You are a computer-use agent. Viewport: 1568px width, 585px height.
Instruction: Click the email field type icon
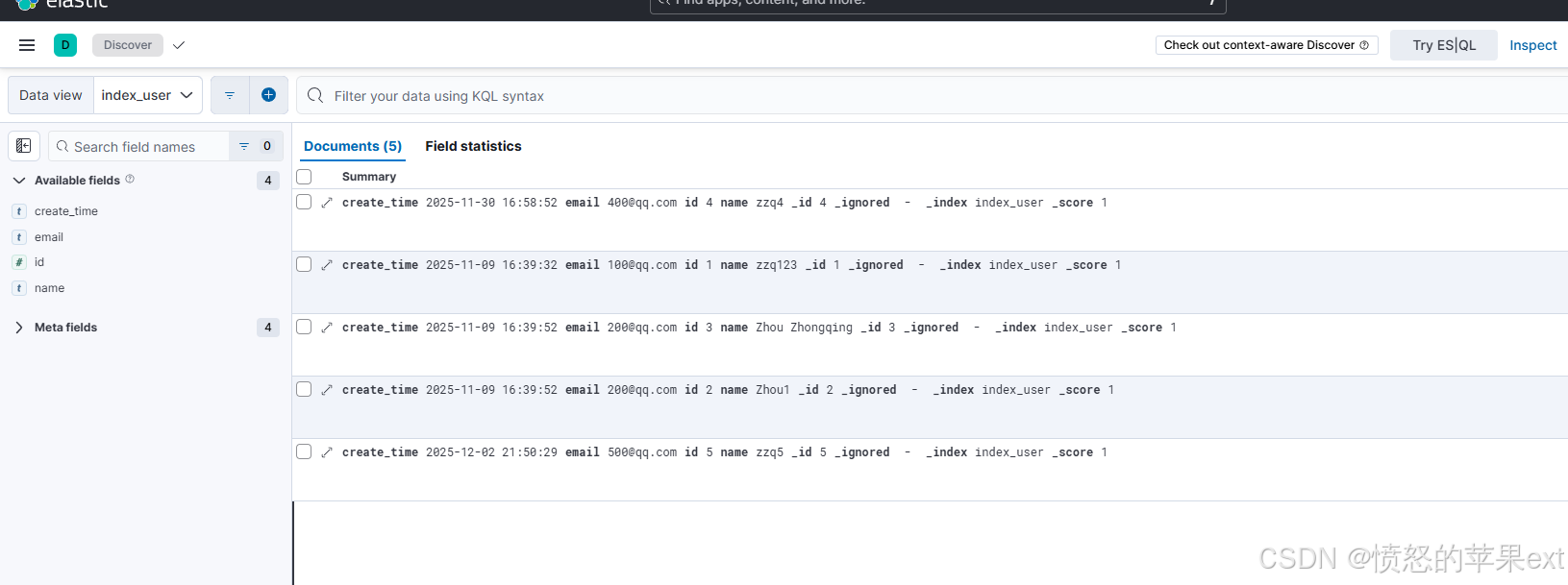click(19, 237)
